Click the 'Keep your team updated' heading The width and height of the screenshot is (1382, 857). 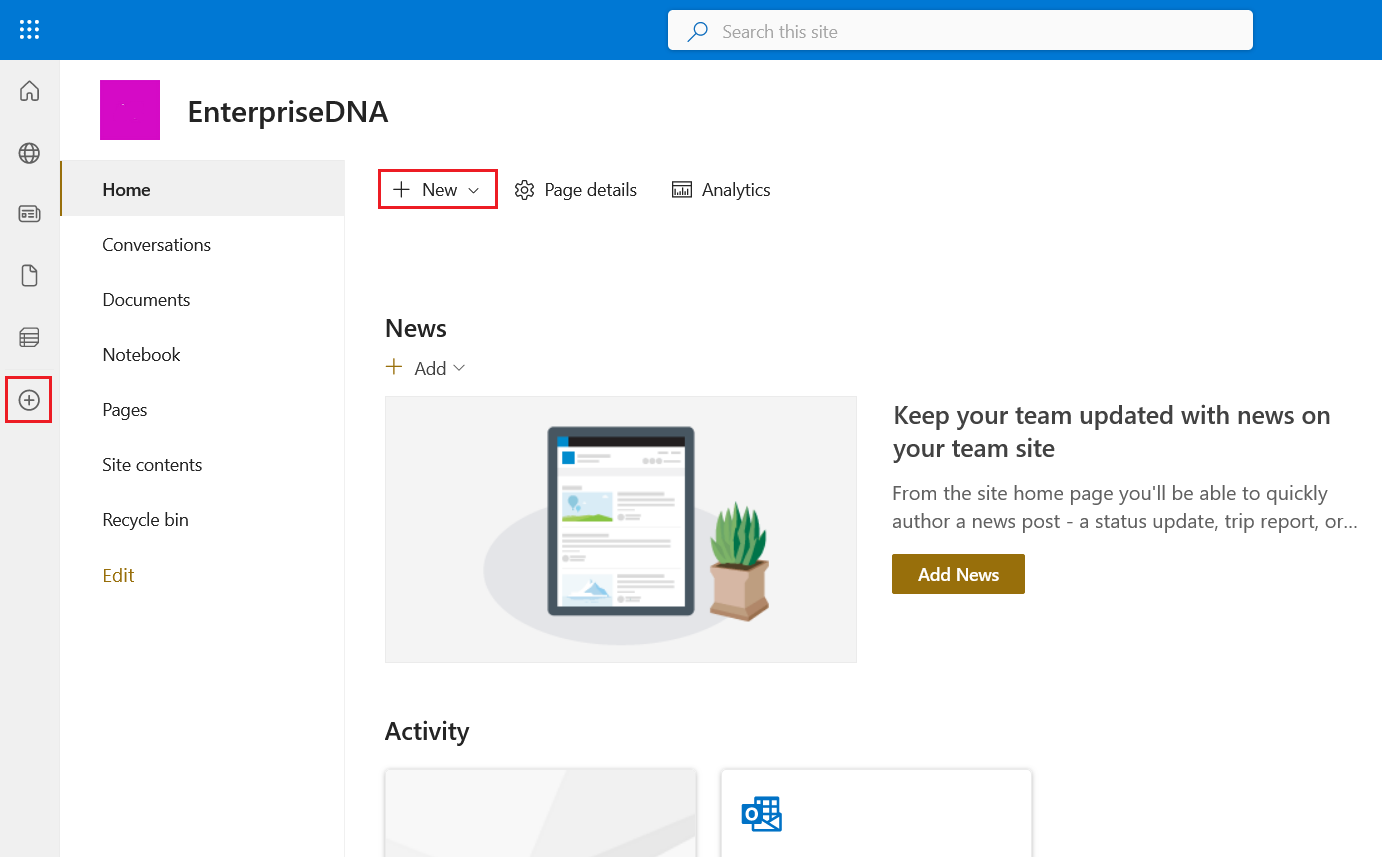pyautogui.click(x=1112, y=432)
